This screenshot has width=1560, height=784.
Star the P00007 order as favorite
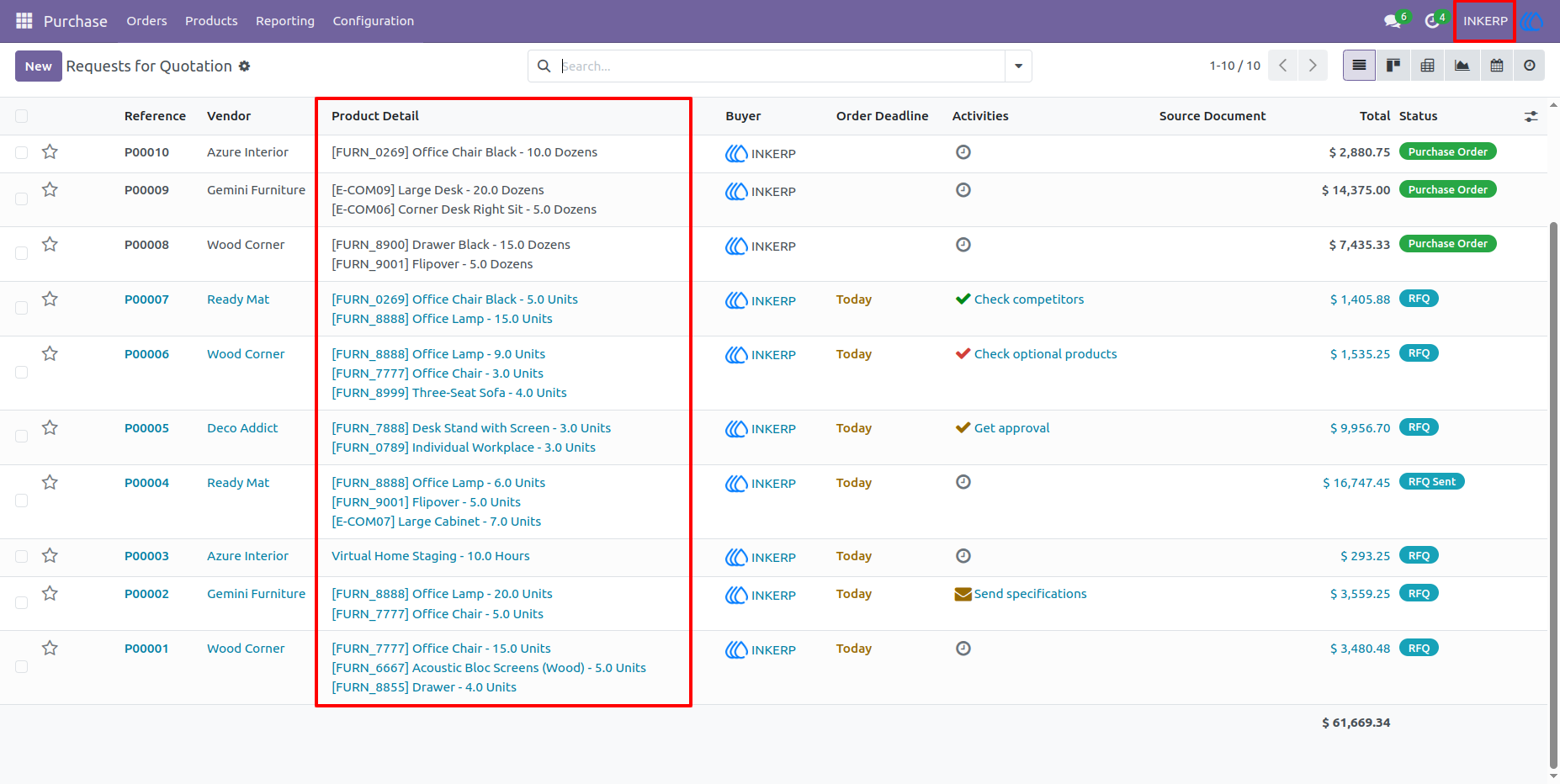50,299
